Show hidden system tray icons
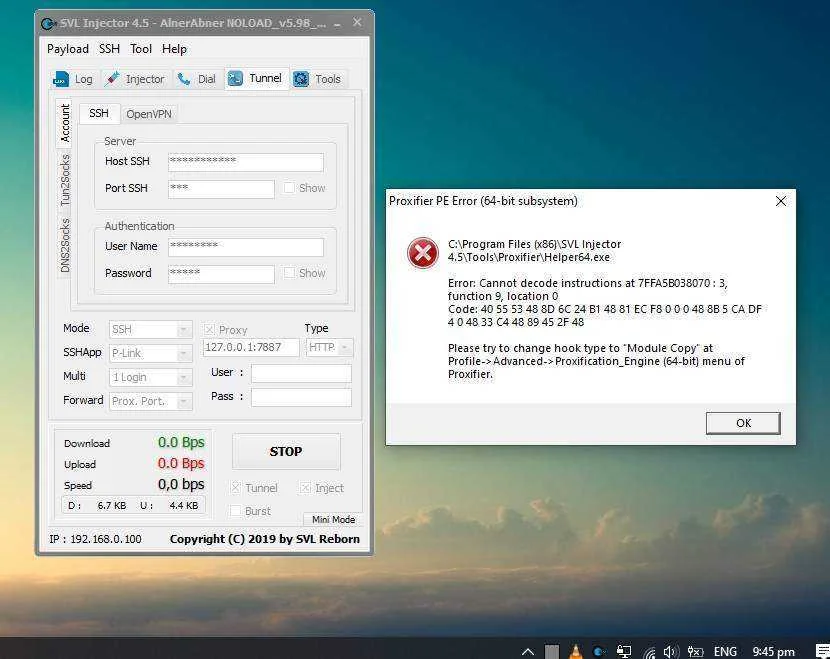Image resolution: width=830 pixels, height=659 pixels. [x=528, y=651]
